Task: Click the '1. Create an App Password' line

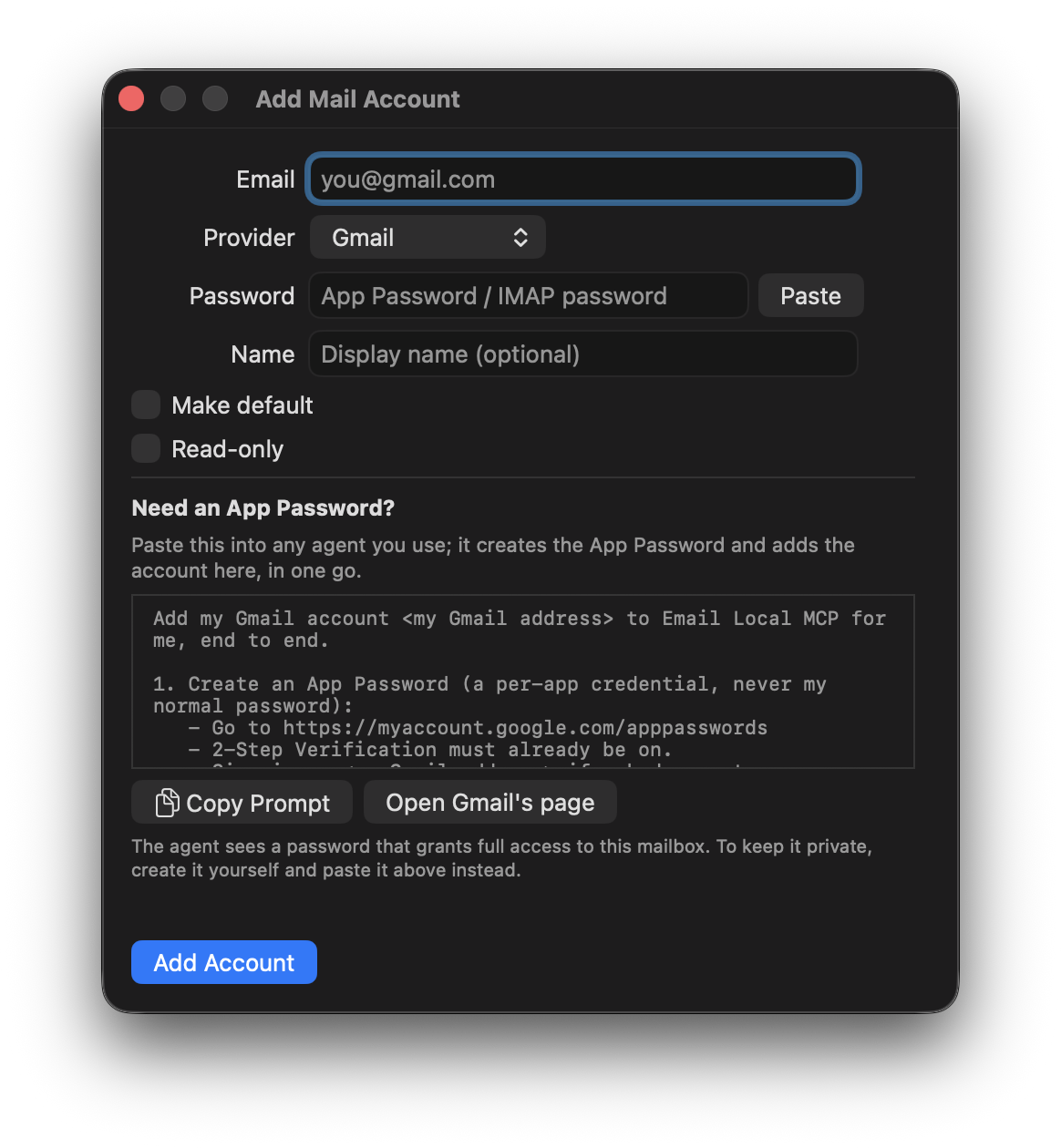Action: (489, 694)
